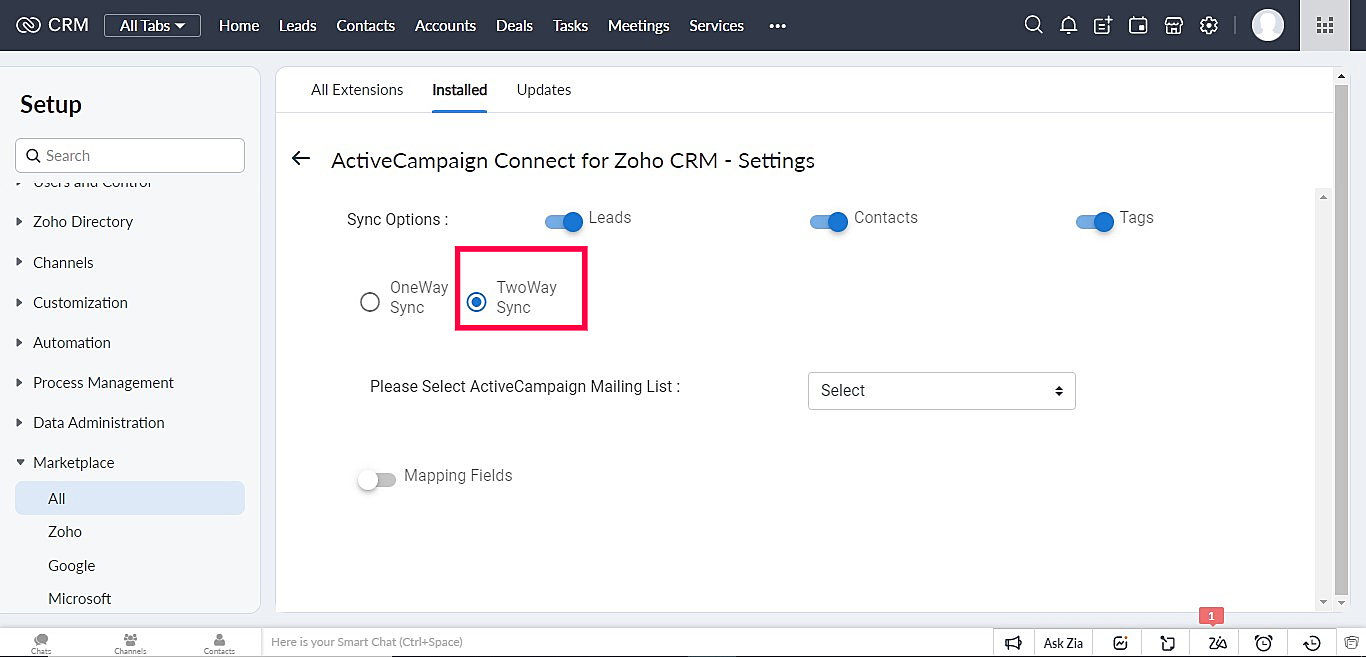Open the notifications bell icon

pyautogui.click(x=1068, y=25)
